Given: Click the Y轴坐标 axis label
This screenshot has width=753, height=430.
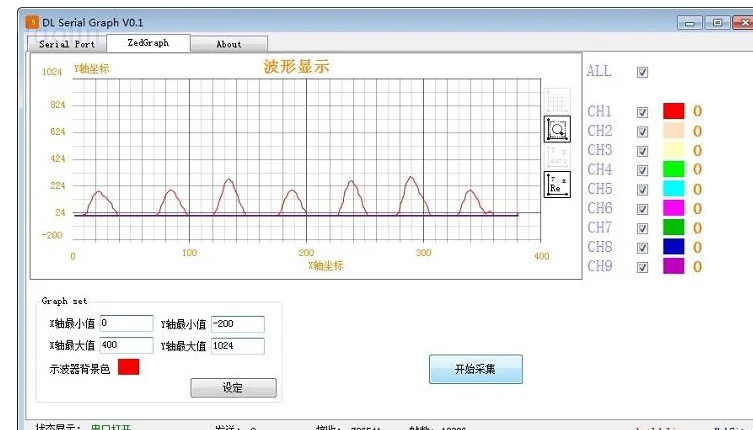Looking at the screenshot, I should (x=91, y=69).
